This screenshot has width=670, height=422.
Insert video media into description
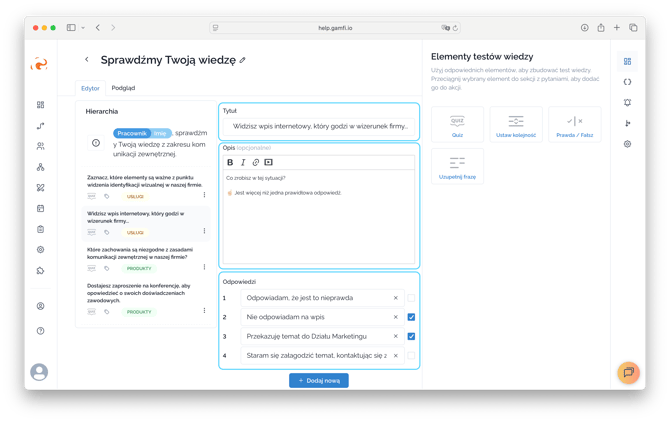[268, 162]
